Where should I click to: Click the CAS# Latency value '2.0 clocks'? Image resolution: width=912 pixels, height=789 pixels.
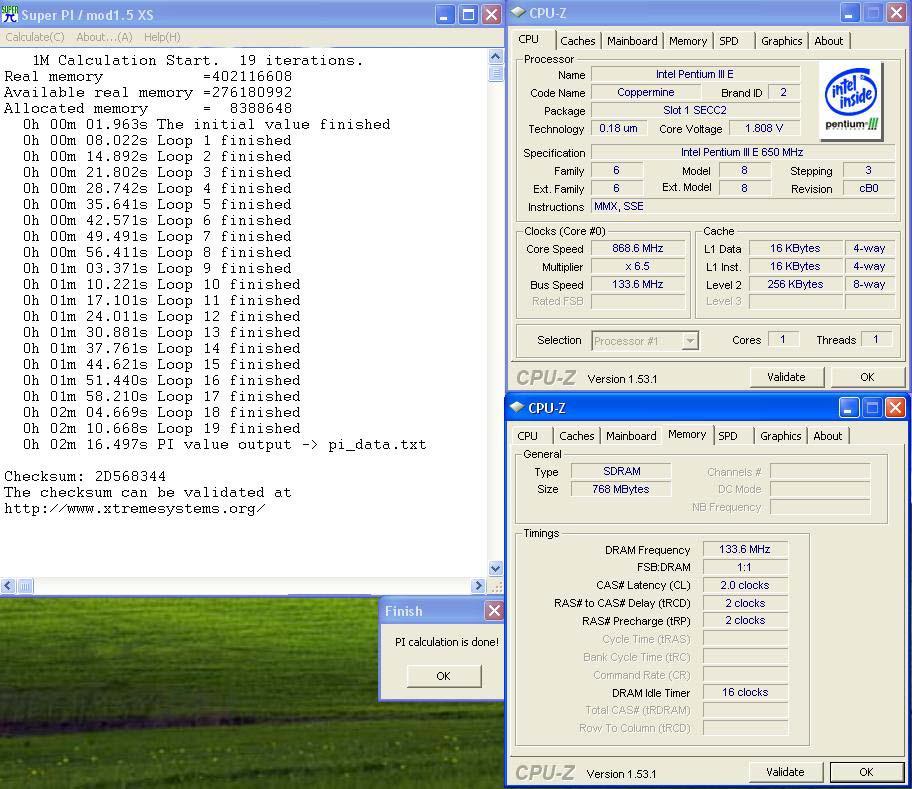(745, 585)
